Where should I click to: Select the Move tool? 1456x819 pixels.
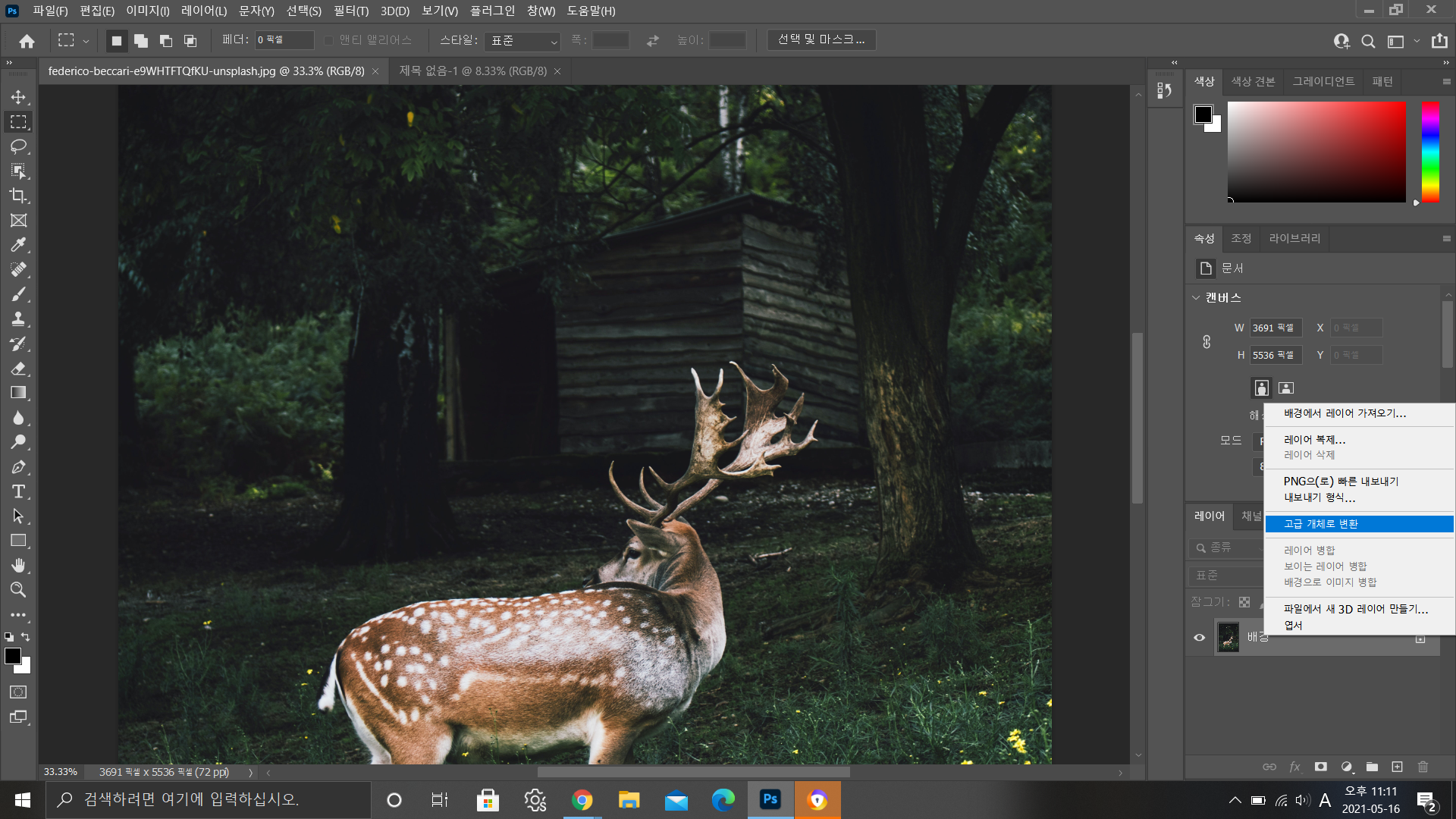[18, 97]
